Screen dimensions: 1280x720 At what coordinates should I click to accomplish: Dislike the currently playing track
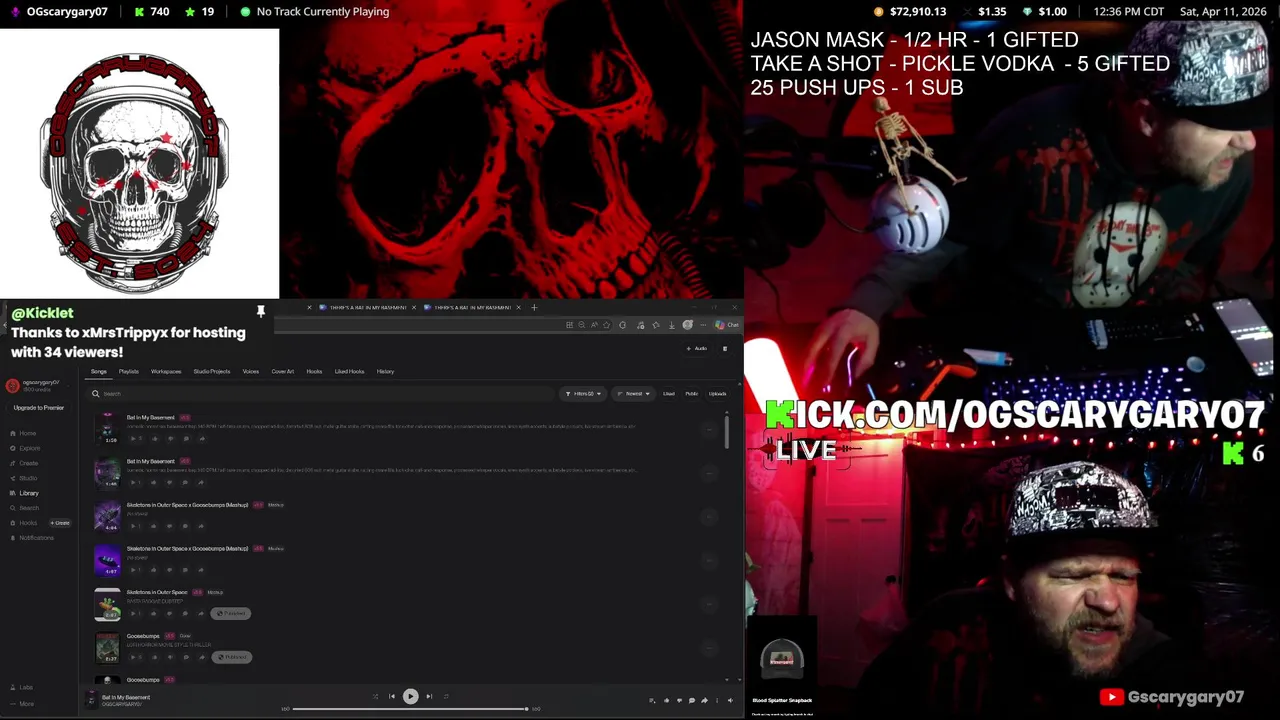(679, 700)
